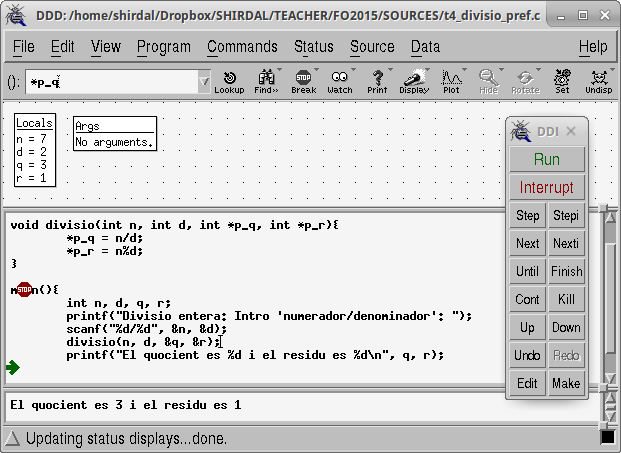Click the expression input field containing *p_q
The image size is (621, 453).
110,82
